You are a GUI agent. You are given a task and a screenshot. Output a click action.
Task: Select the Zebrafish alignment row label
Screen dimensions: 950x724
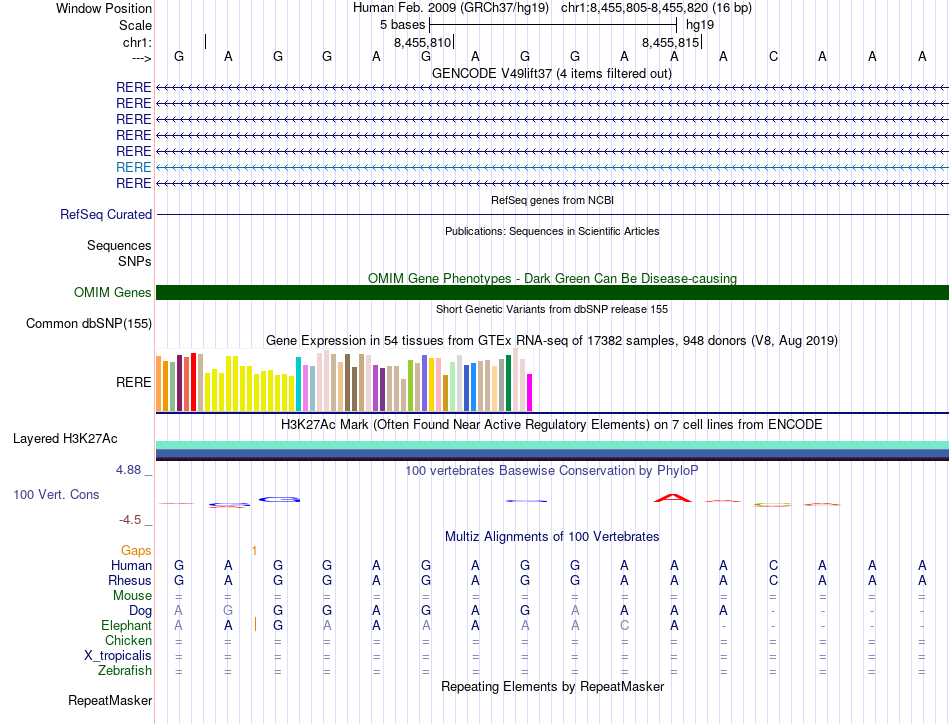pyautogui.click(x=125, y=671)
